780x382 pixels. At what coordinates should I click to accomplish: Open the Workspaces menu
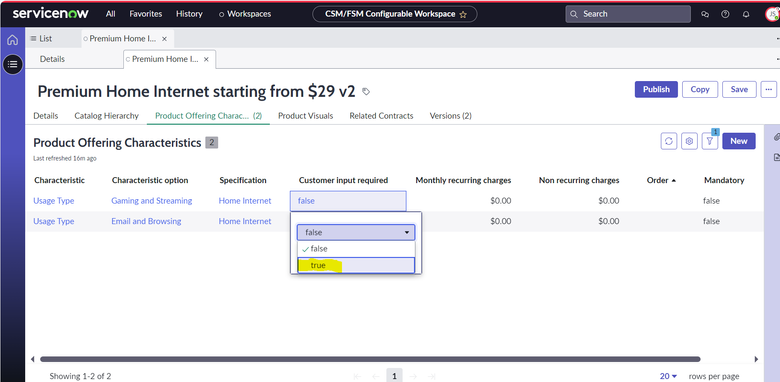(x=245, y=14)
